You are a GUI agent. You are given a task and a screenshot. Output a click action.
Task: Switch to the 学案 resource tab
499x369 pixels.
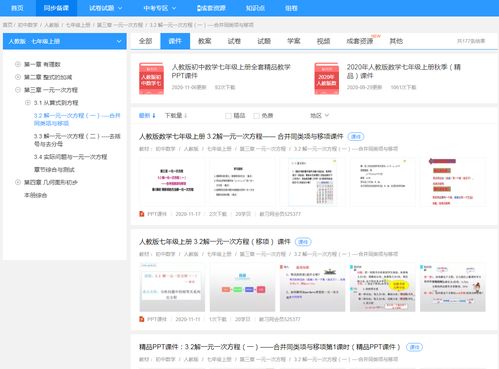(x=294, y=41)
